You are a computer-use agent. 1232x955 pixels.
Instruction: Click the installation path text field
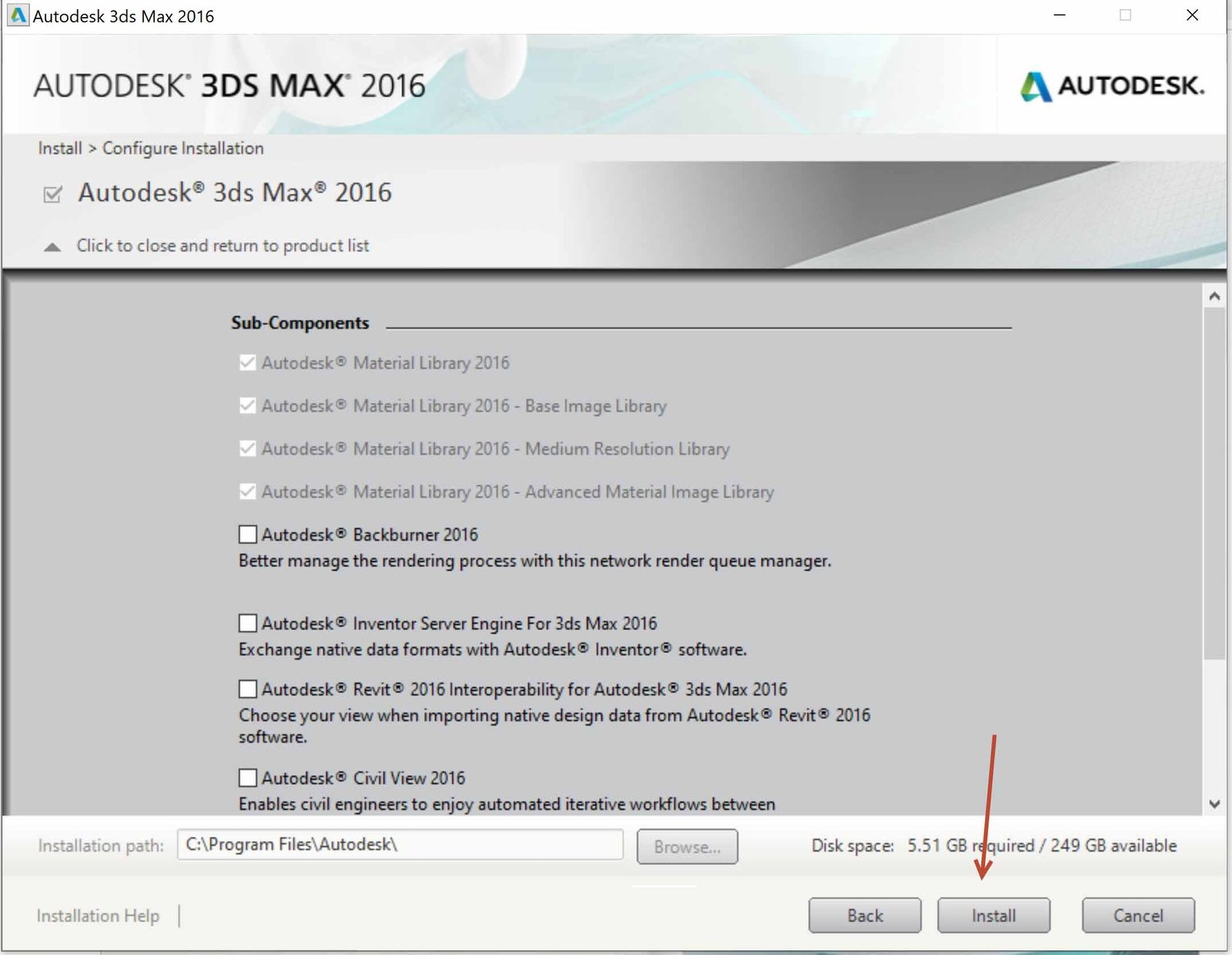click(400, 845)
